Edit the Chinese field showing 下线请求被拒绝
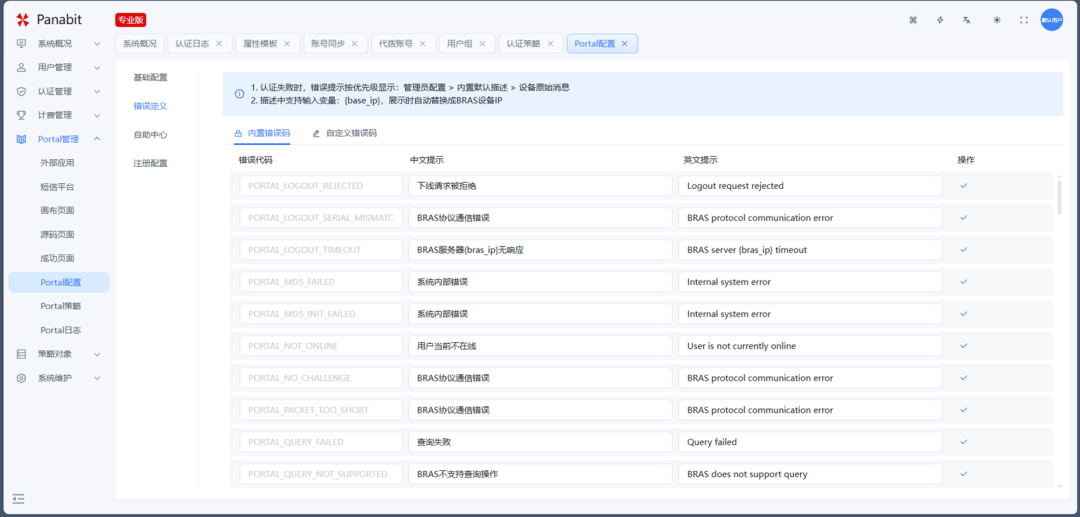The height and width of the screenshot is (517, 1080). click(x=540, y=186)
